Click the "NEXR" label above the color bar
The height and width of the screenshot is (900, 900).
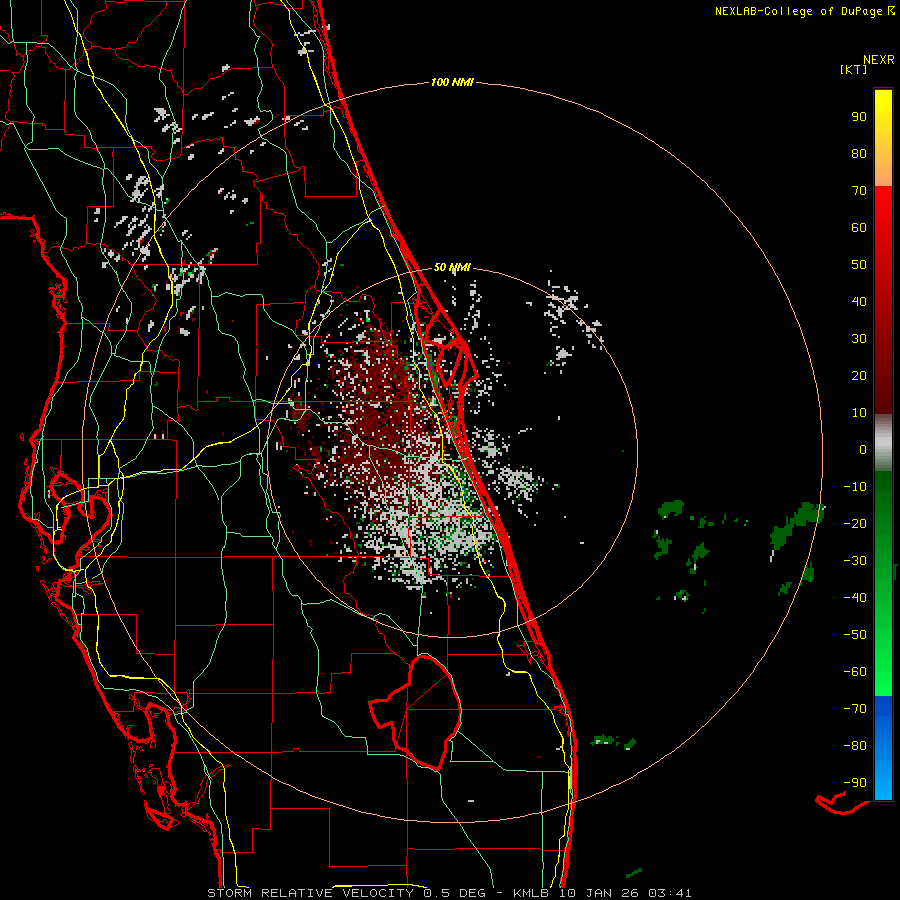click(x=879, y=60)
